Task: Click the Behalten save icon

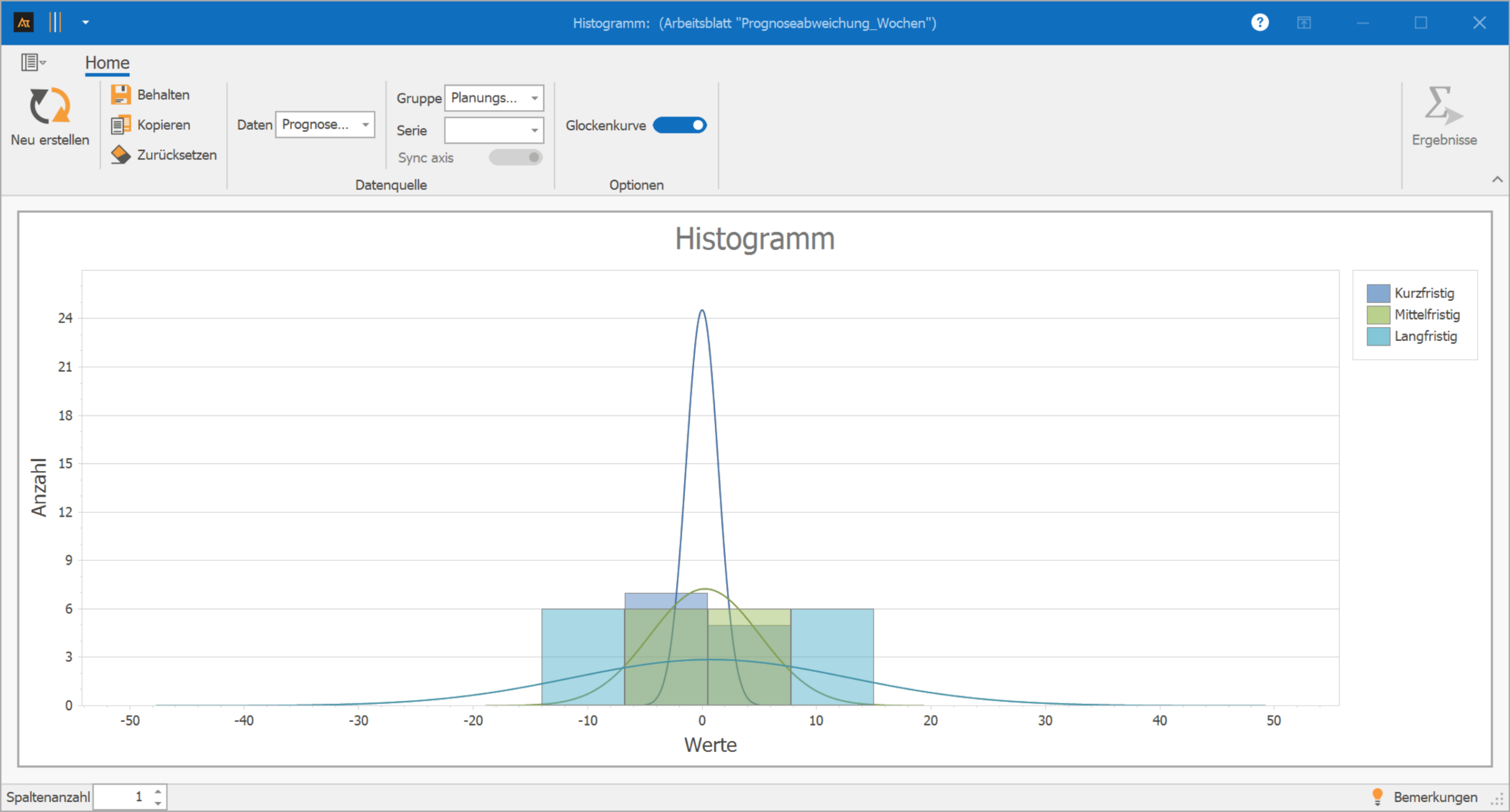Action: pos(120,94)
